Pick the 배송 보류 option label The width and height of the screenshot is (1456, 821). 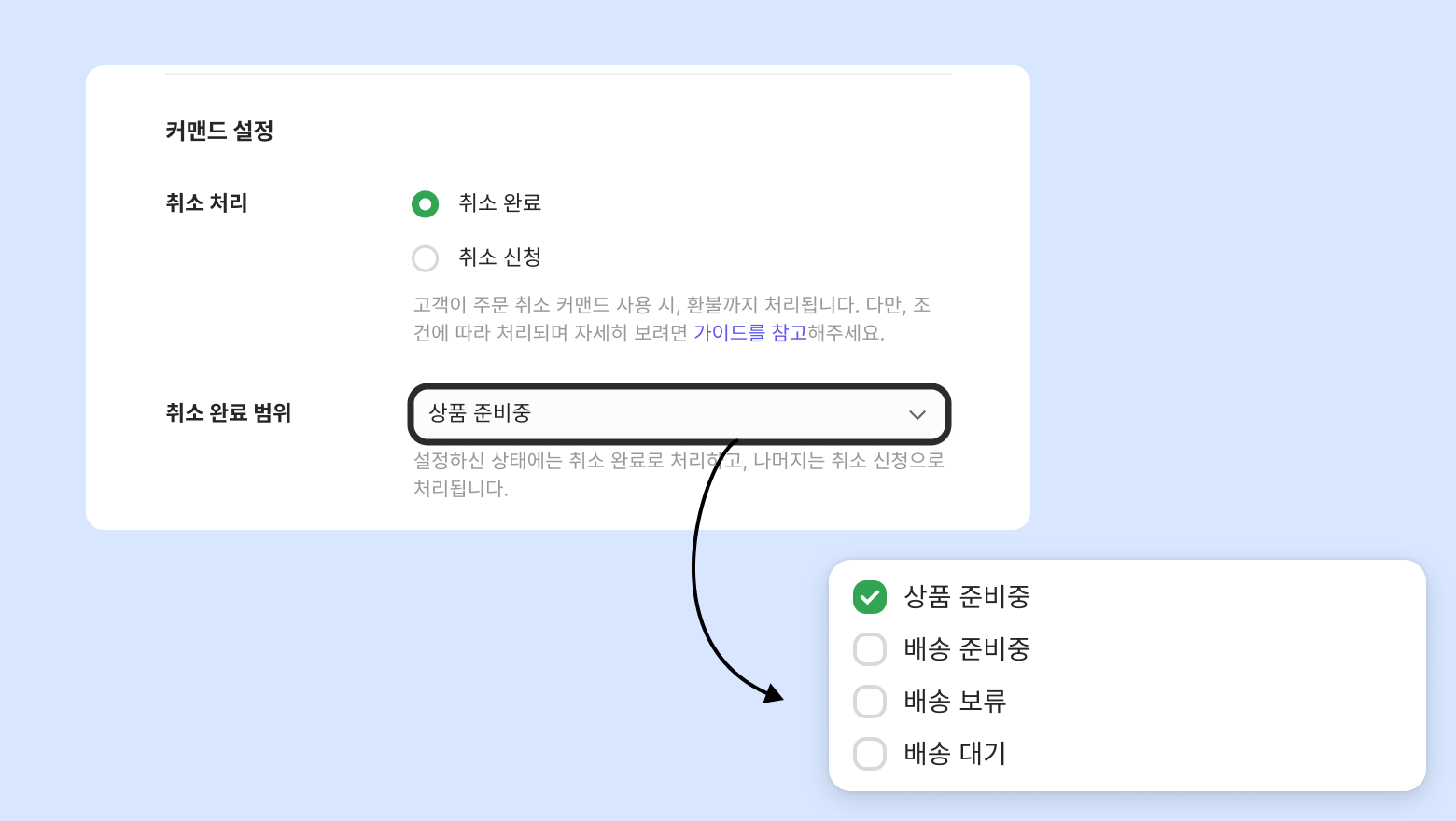(955, 702)
